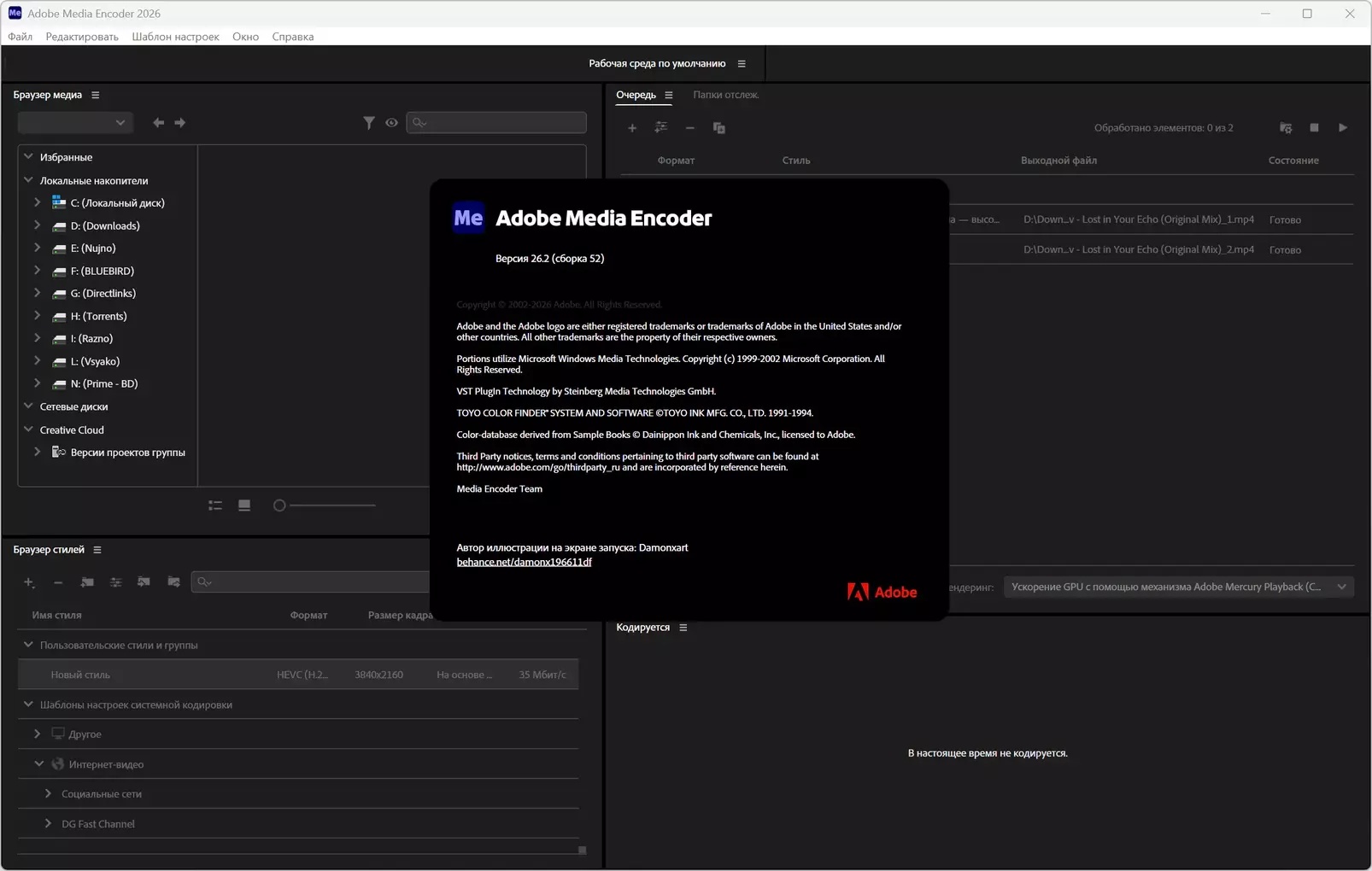The image size is (1372, 871).
Task: Open the Файл menu
Action: point(21,37)
